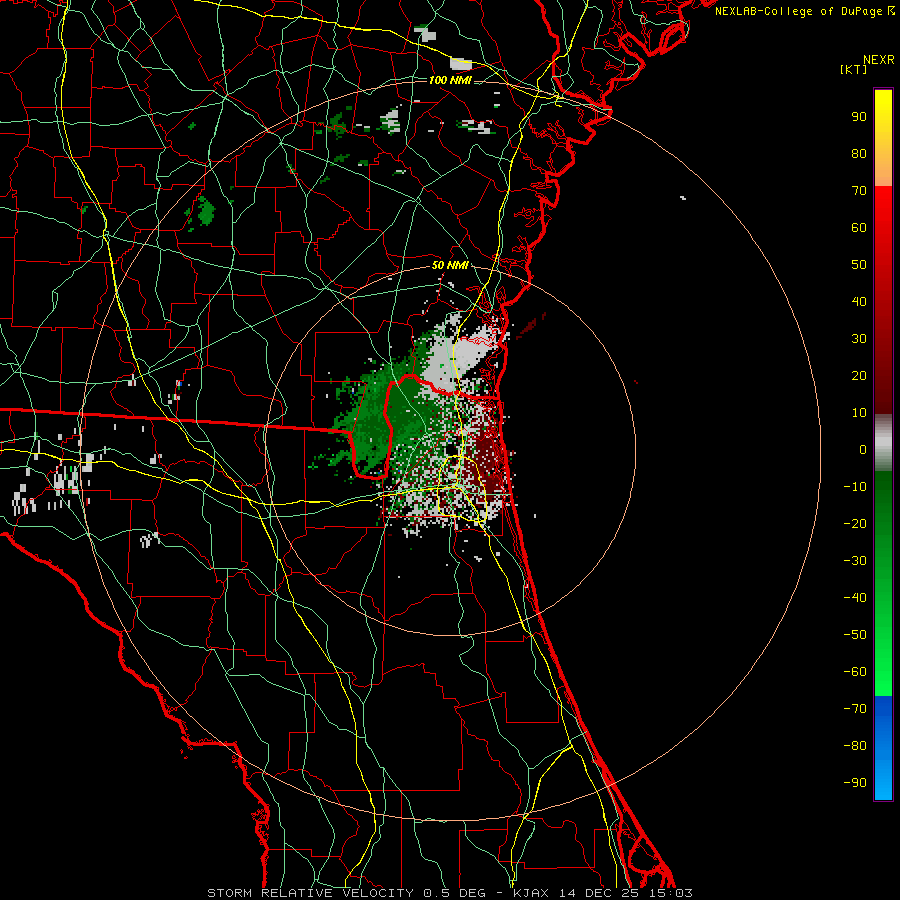
Task: Click the 80 value on the velocity scale
Action: coord(859,154)
